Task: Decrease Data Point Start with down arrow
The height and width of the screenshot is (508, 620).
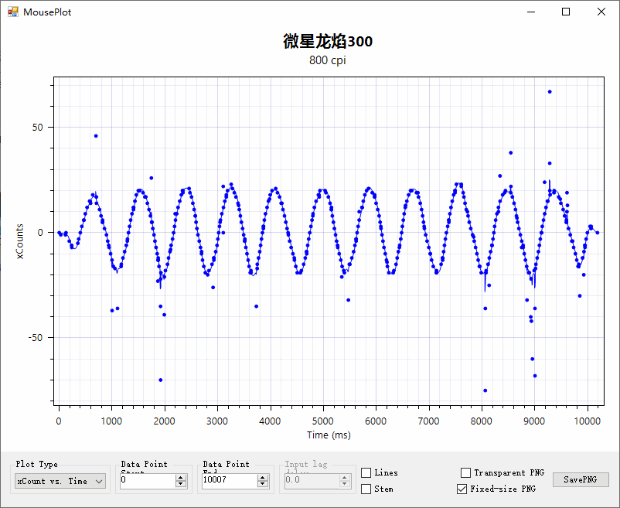Action: [x=181, y=484]
